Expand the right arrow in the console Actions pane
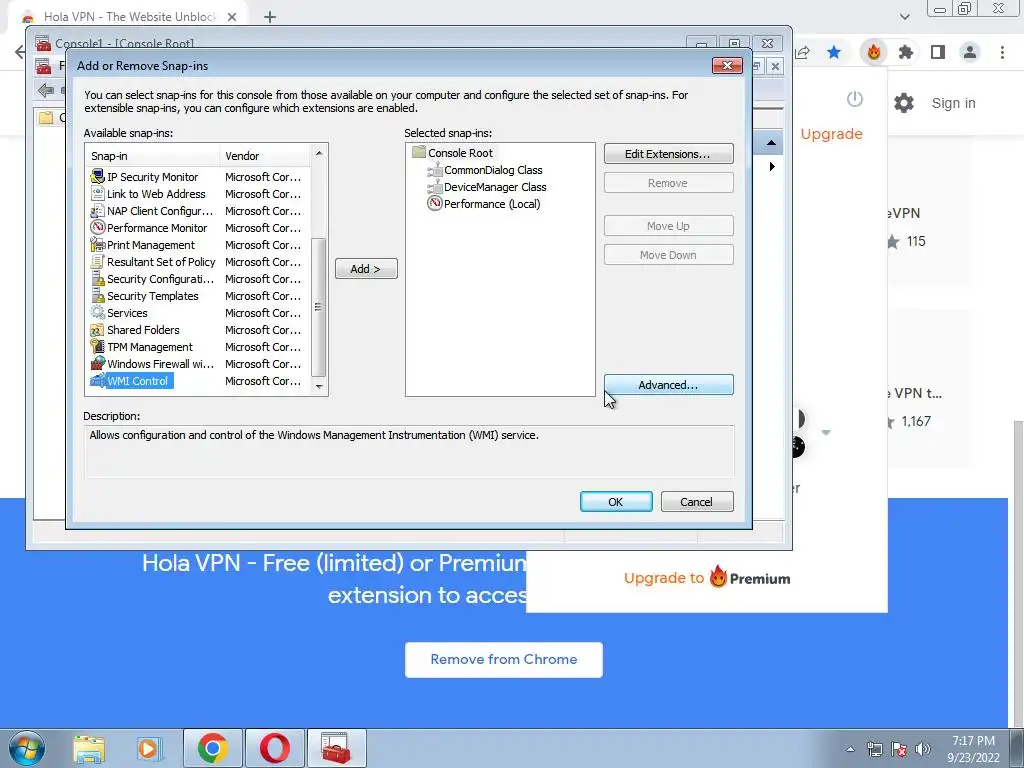The image size is (1024, 768). click(772, 167)
